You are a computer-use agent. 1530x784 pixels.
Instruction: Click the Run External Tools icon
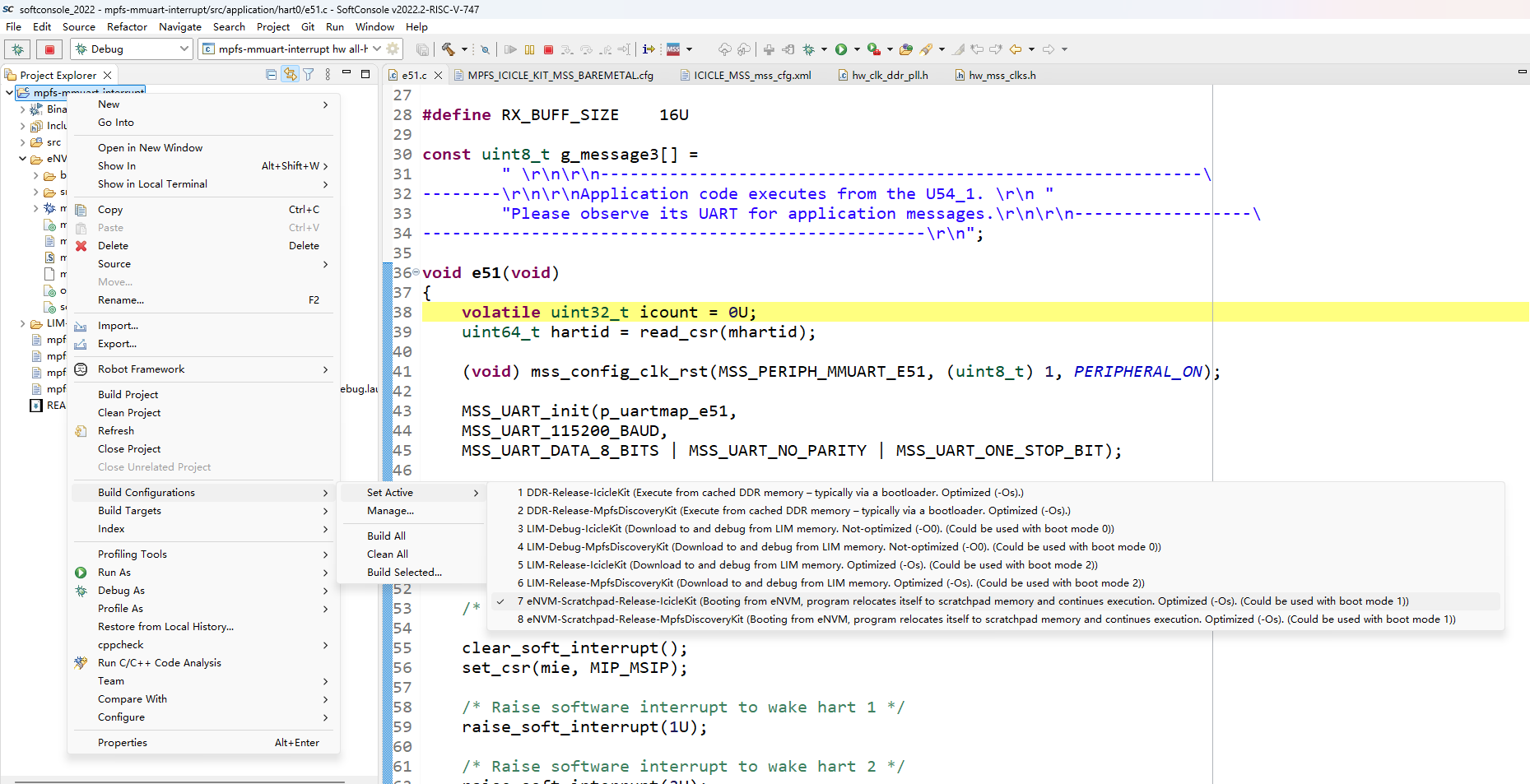pyautogui.click(x=874, y=49)
